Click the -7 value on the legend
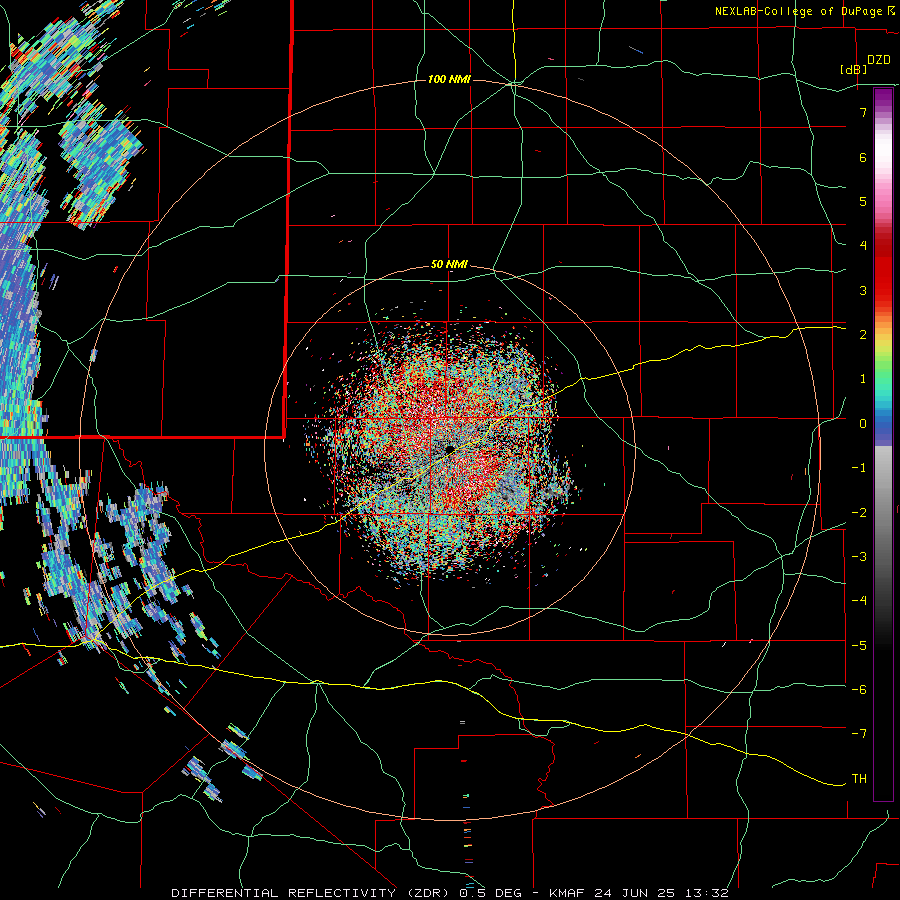 (859, 734)
